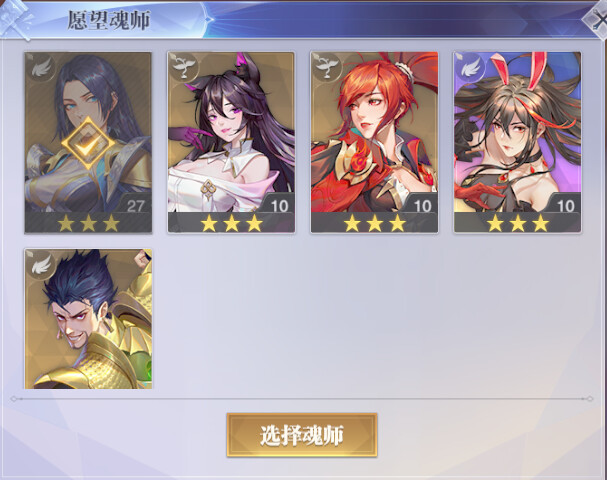Select the cat-eared purple-haired soul master card
The height and width of the screenshot is (480, 607).
[x=231, y=142]
